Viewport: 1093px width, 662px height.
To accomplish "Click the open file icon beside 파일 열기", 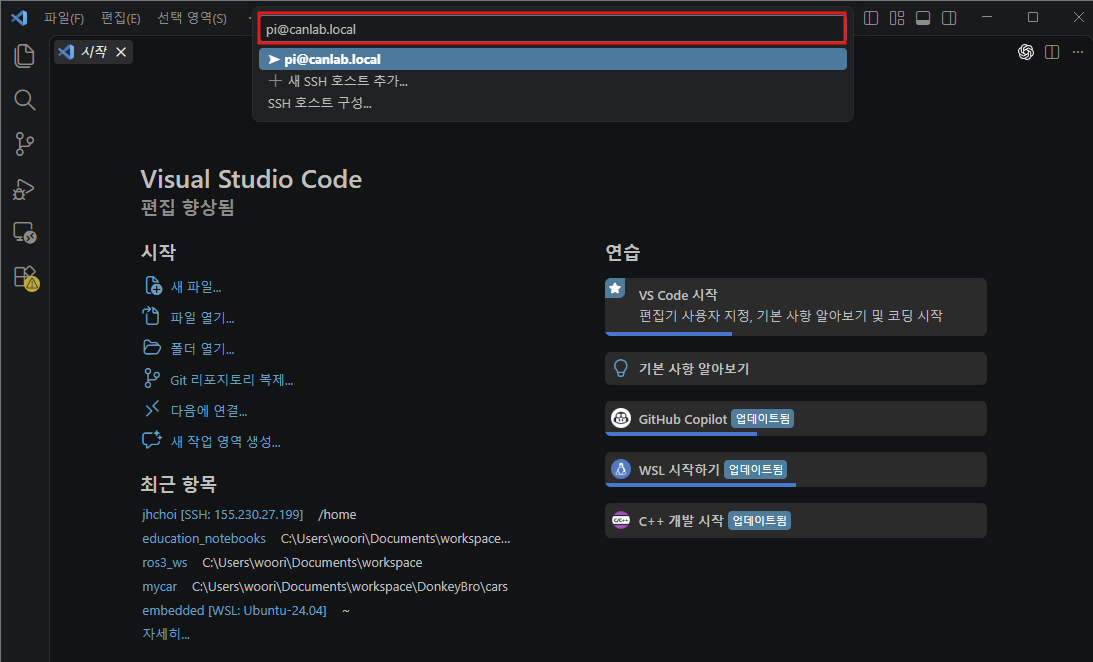I will 151,316.
